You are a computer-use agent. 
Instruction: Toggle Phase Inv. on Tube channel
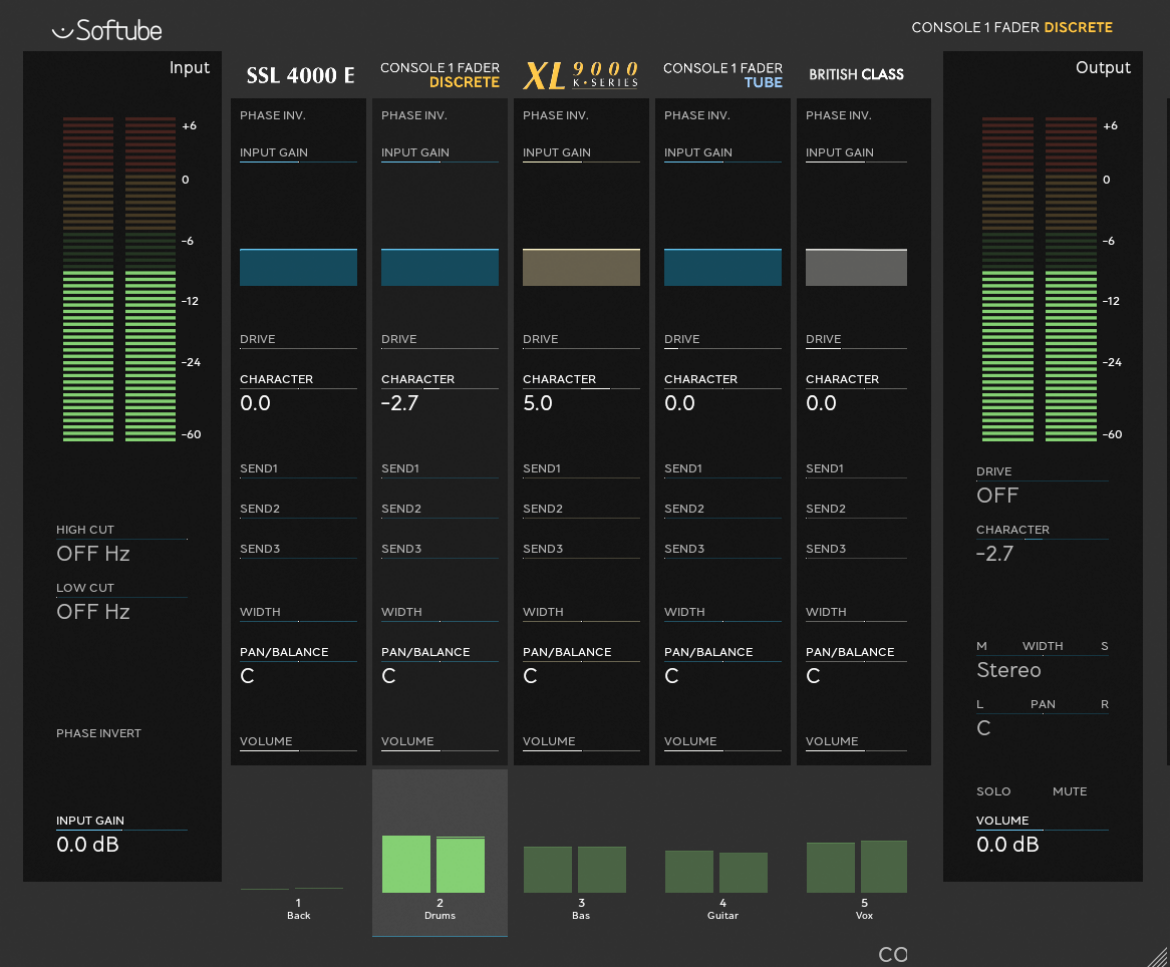(697, 115)
